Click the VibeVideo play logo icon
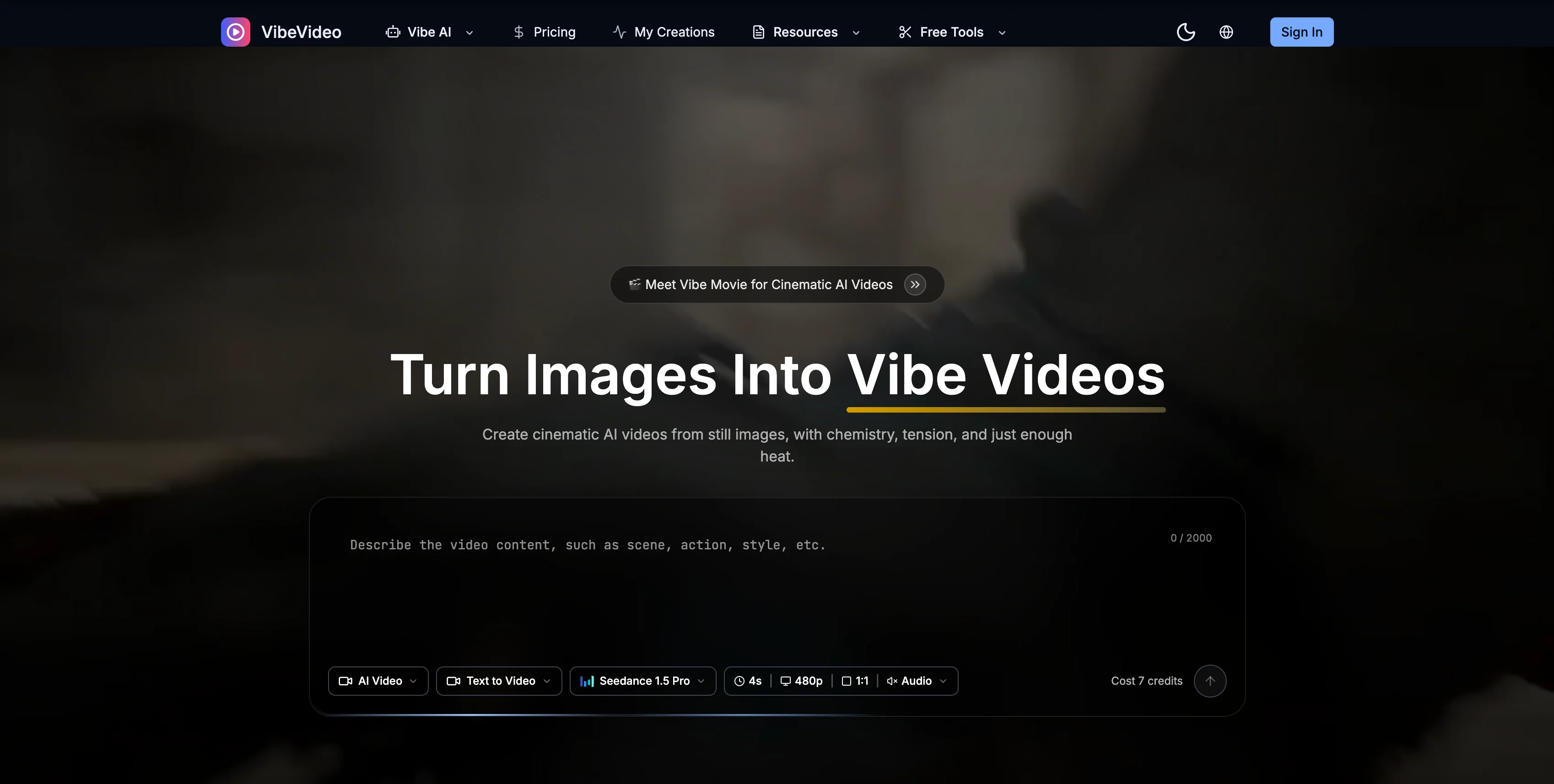The width and height of the screenshot is (1554, 784). pos(235,32)
